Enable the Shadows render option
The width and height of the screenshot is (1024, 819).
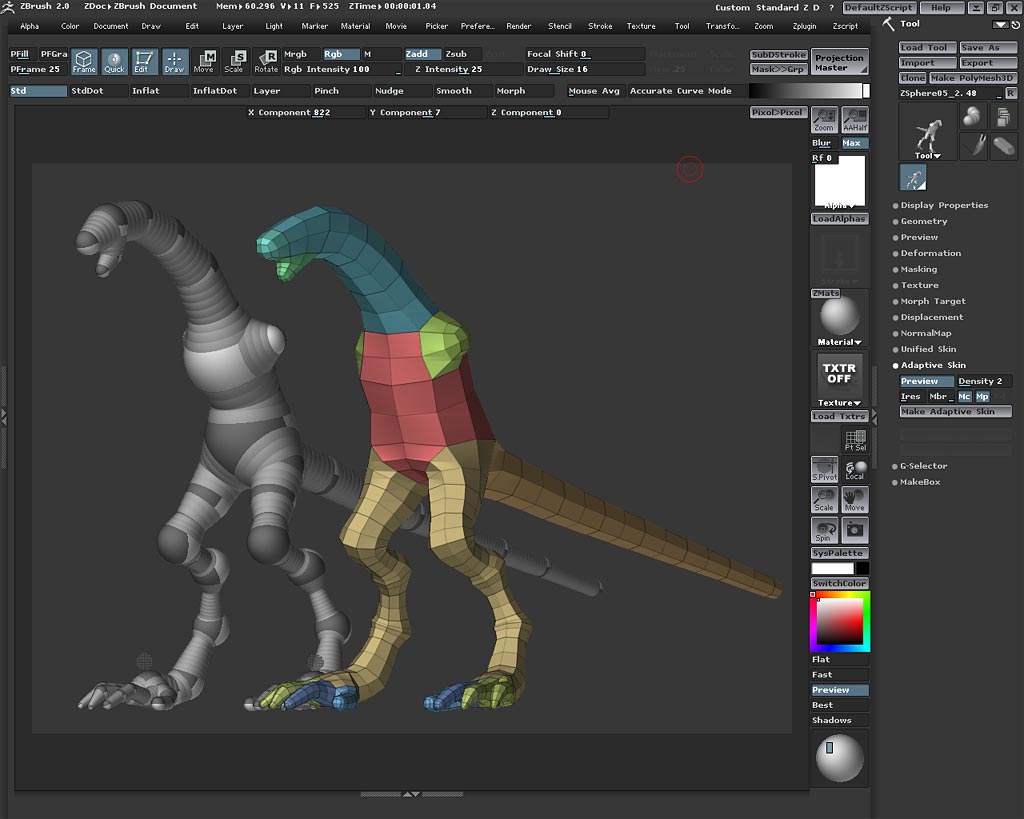[839, 720]
